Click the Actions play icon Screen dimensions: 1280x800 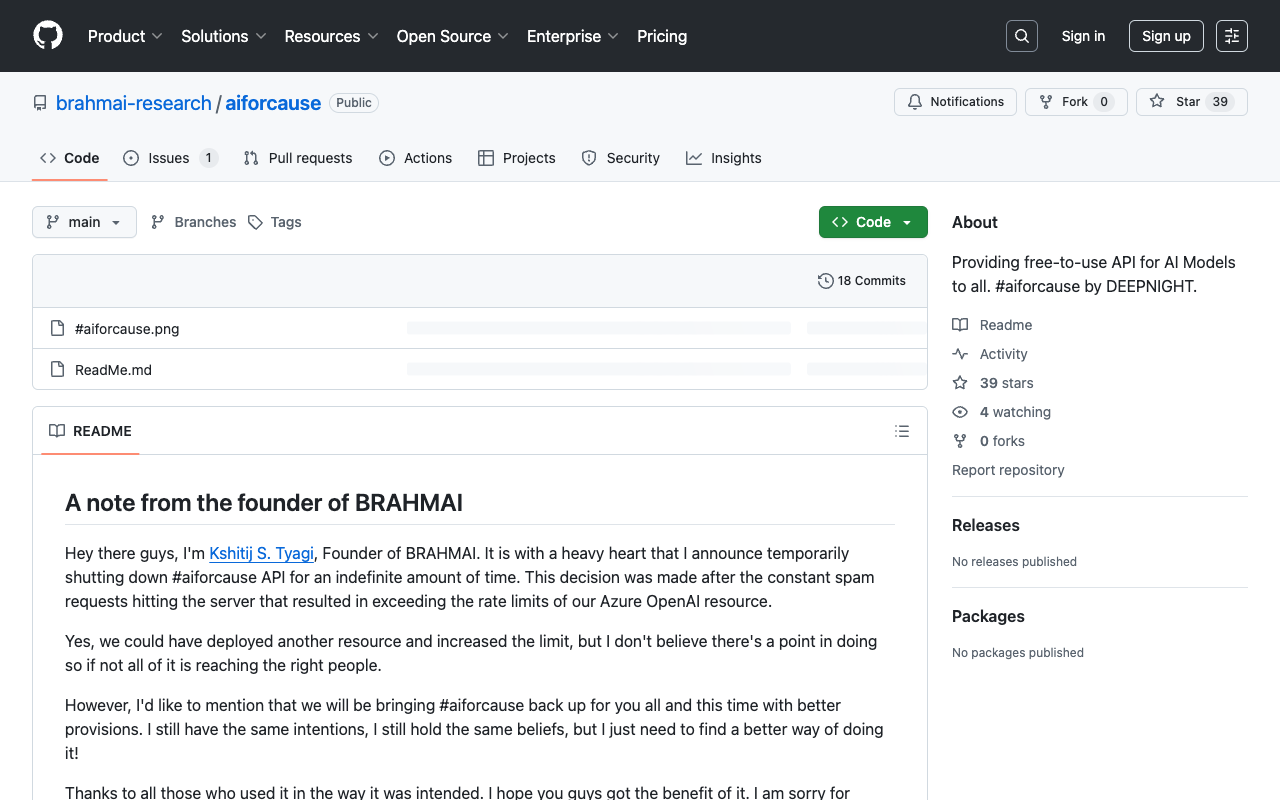387,158
